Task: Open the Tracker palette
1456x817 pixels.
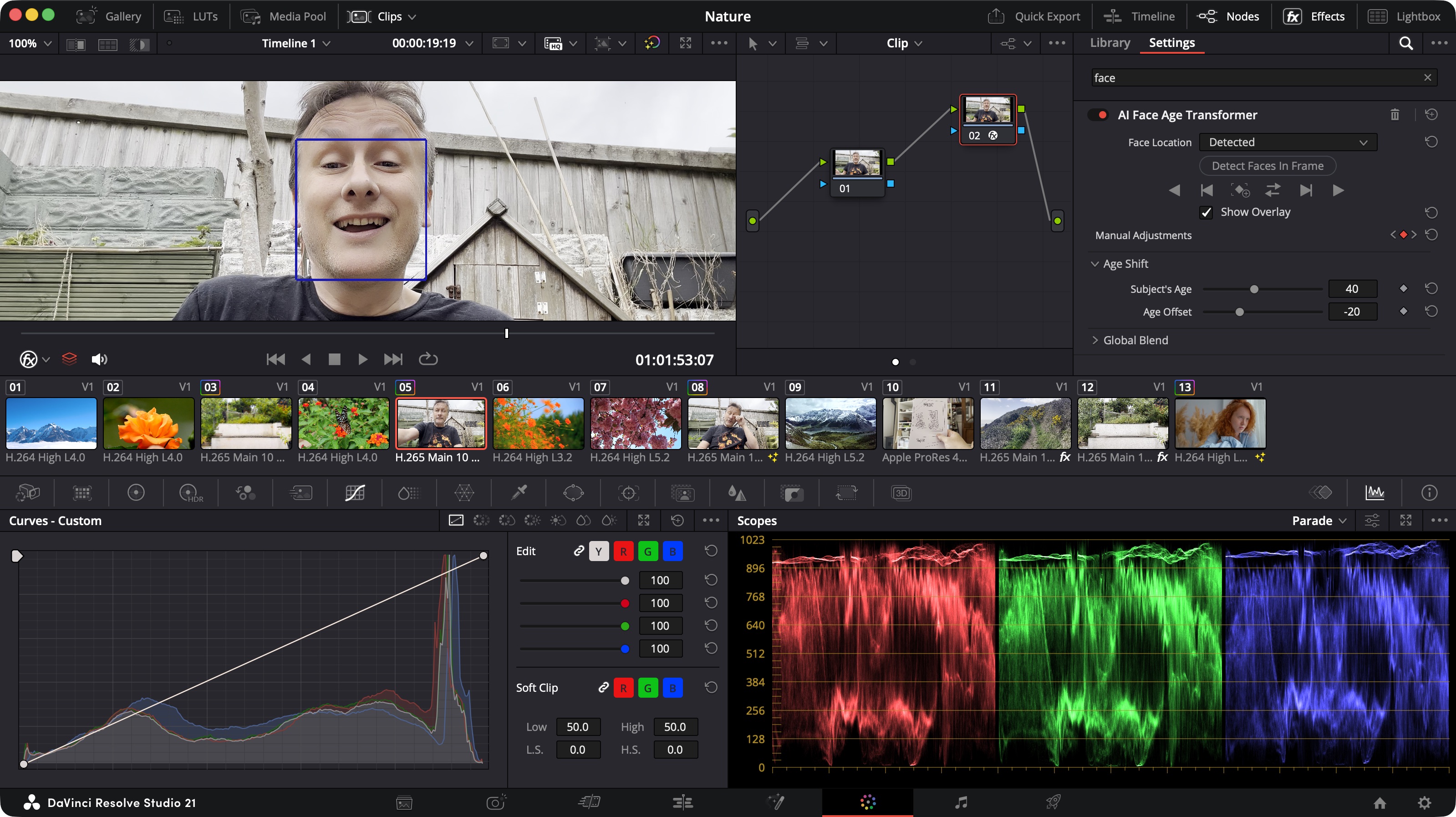Action: (x=628, y=492)
